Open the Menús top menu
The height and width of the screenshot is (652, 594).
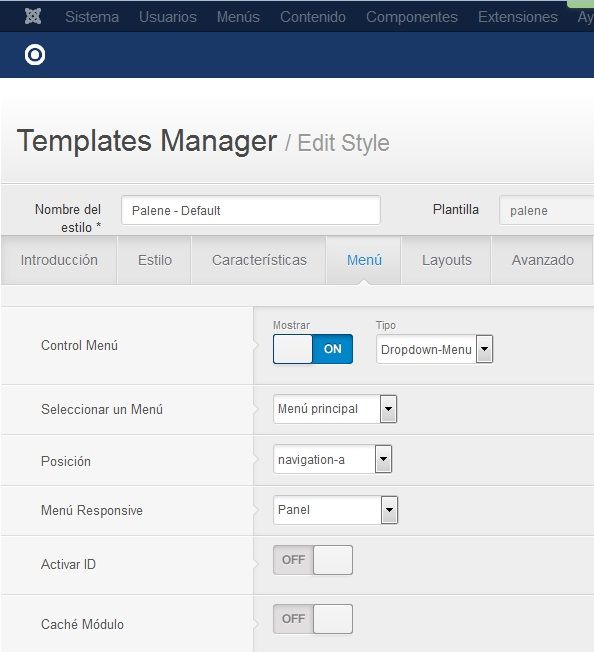coord(238,17)
